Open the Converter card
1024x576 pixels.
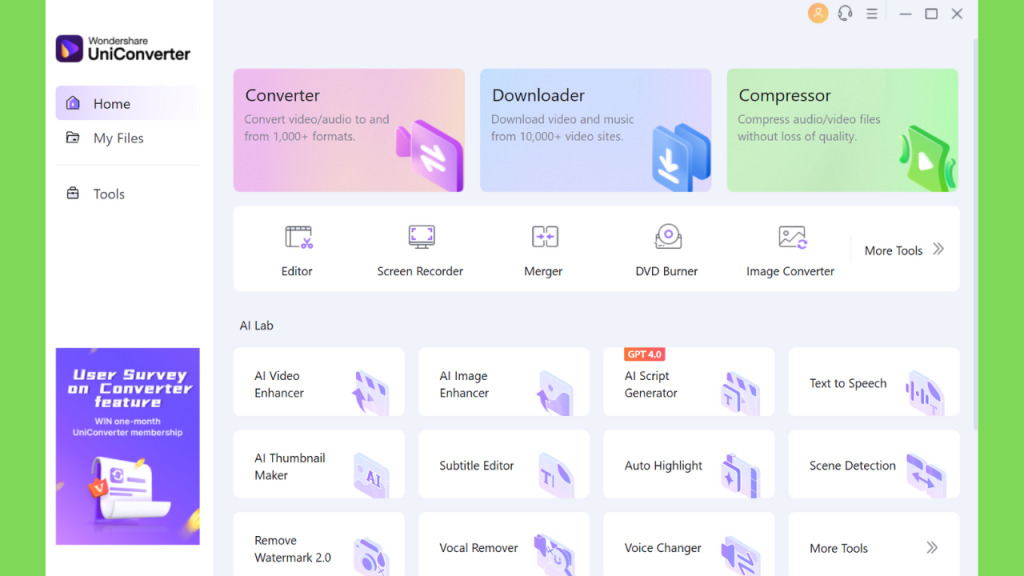[349, 130]
